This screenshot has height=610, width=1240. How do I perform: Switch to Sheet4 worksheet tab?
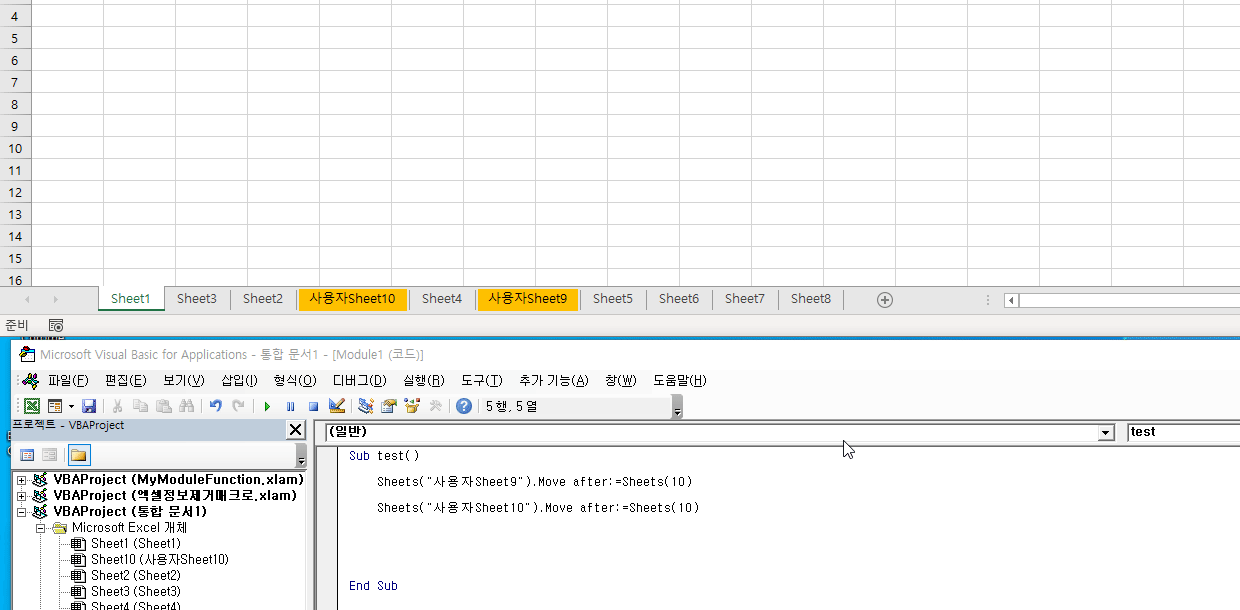[442, 298]
